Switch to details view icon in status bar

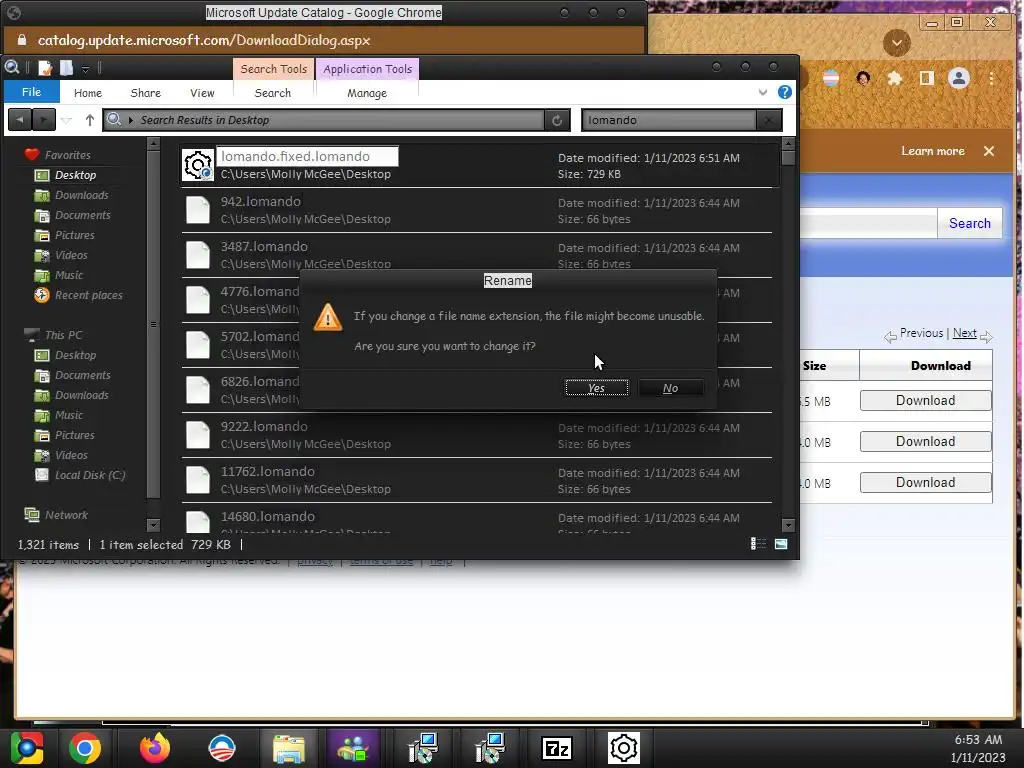758,544
